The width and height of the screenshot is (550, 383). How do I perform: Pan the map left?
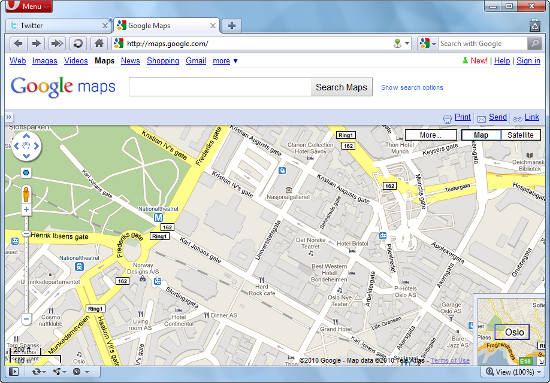point(16,146)
